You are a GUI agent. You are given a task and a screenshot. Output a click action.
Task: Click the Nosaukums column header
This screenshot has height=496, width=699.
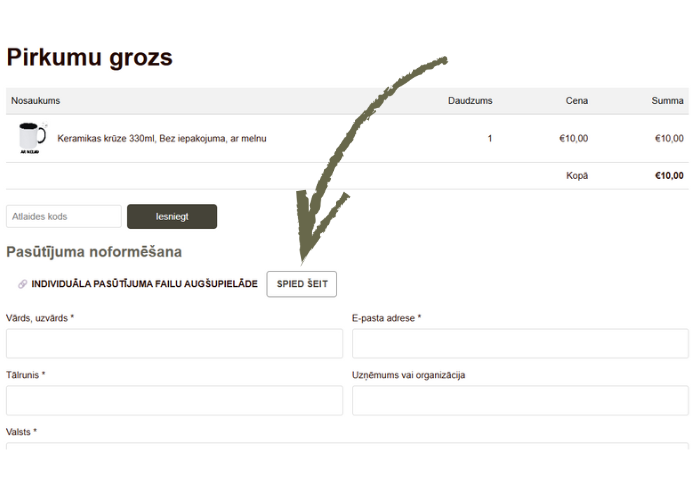coord(36,101)
